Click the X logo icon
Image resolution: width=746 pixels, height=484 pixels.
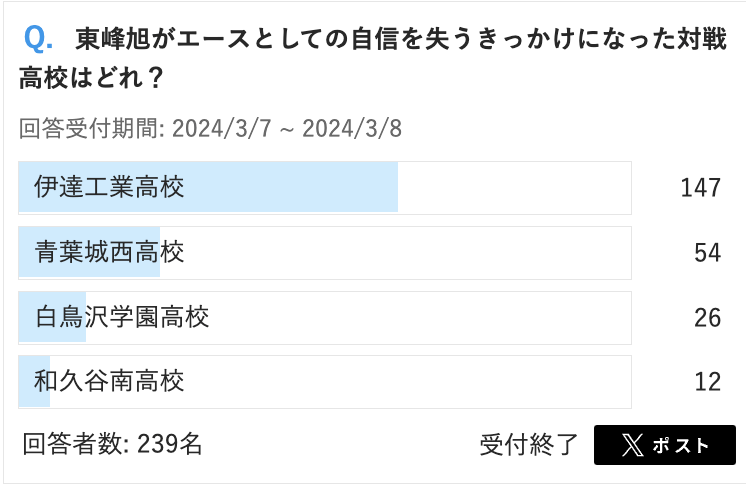632,446
